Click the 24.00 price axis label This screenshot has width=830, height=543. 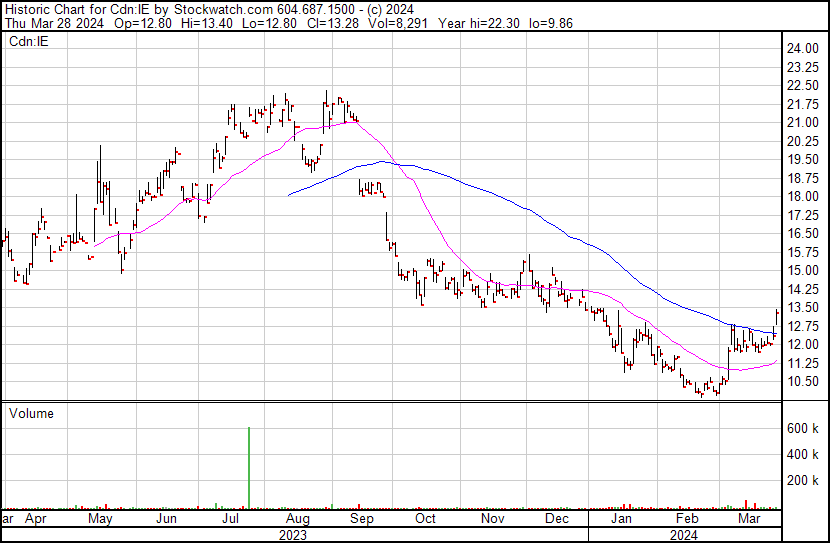click(x=802, y=48)
